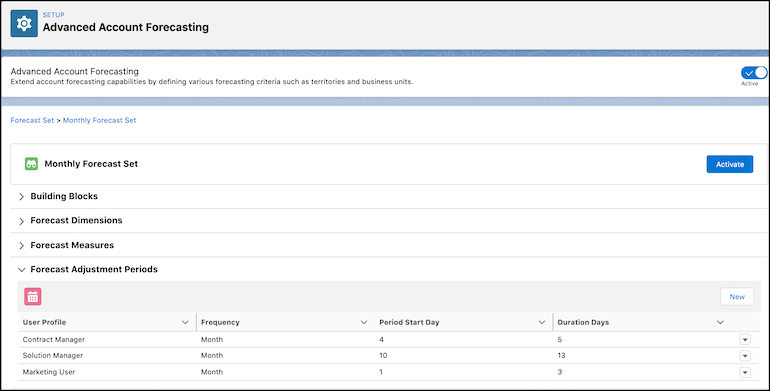Viewport: 770px width, 391px height.
Task: Select the Solution Manager profile cell
Action: tap(53, 356)
